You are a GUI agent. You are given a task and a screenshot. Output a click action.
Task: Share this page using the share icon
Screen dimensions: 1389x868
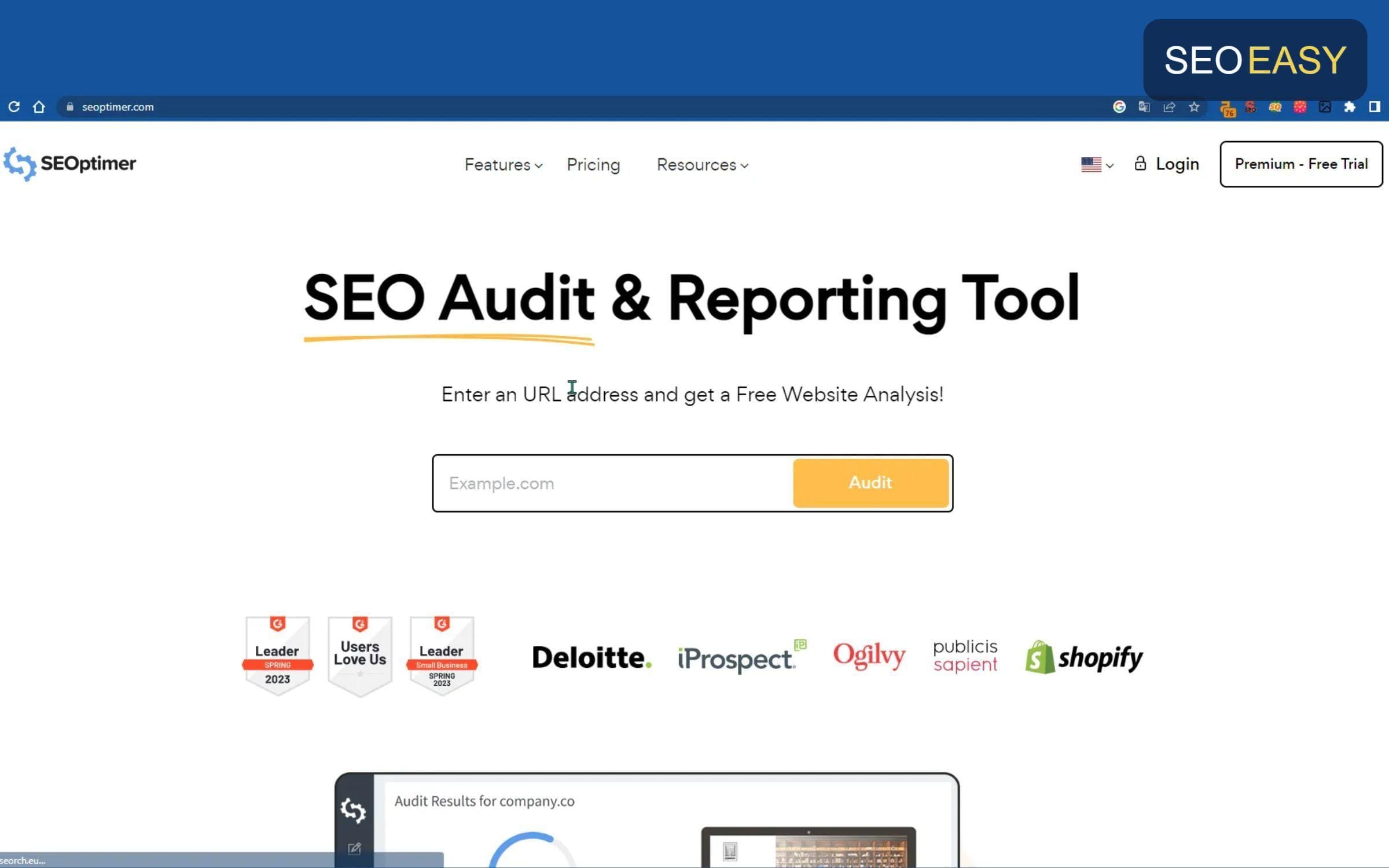[x=1169, y=106]
